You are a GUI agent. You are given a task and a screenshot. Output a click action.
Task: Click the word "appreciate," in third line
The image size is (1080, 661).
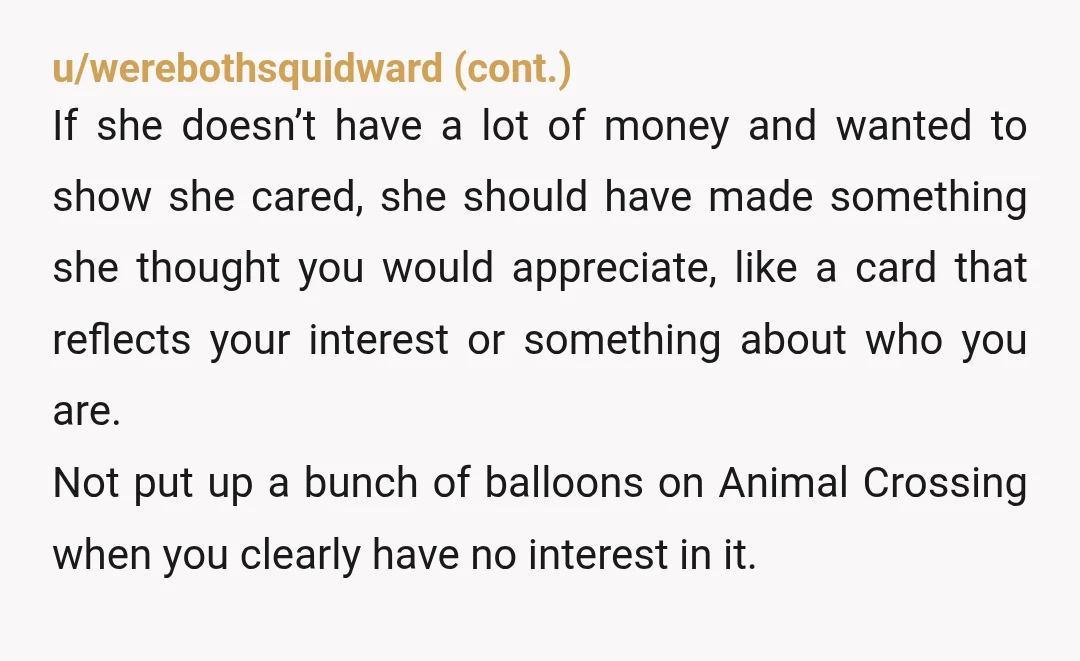click(614, 269)
